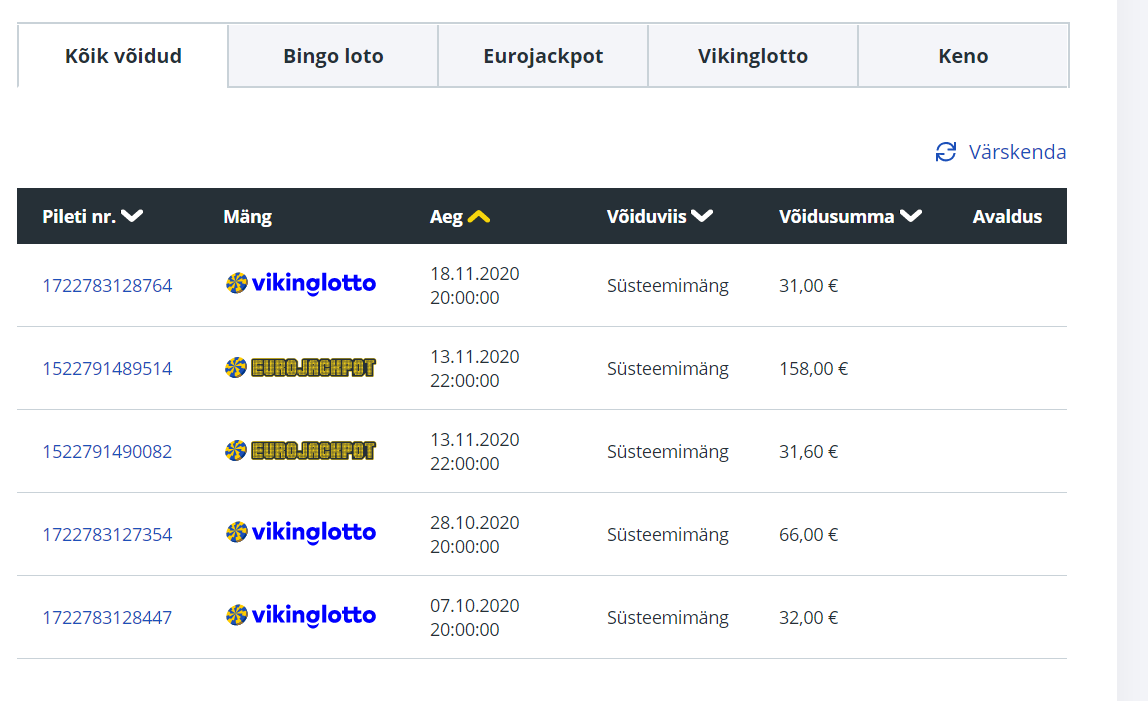Click Vikinglotto logo in the 28.10.2020 row
1148x701 pixels.
point(301,534)
